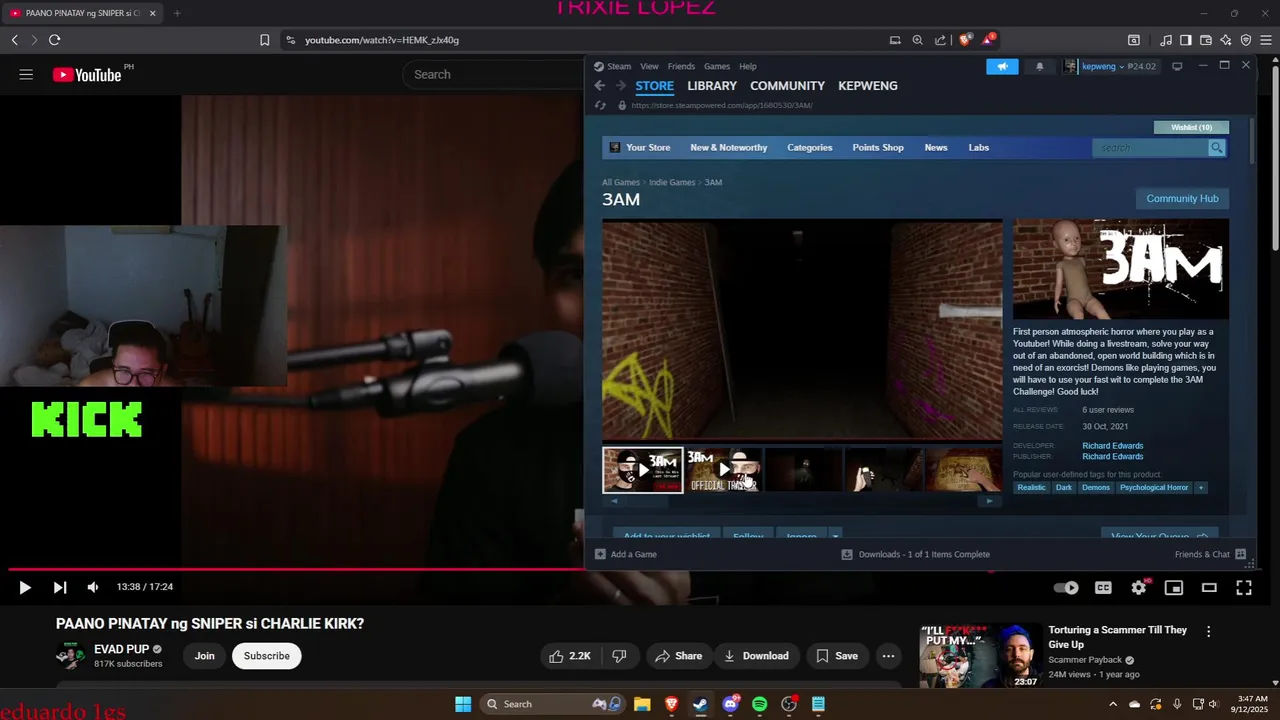1280x720 pixels.
Task: Share the YouTube video
Action: click(678, 656)
